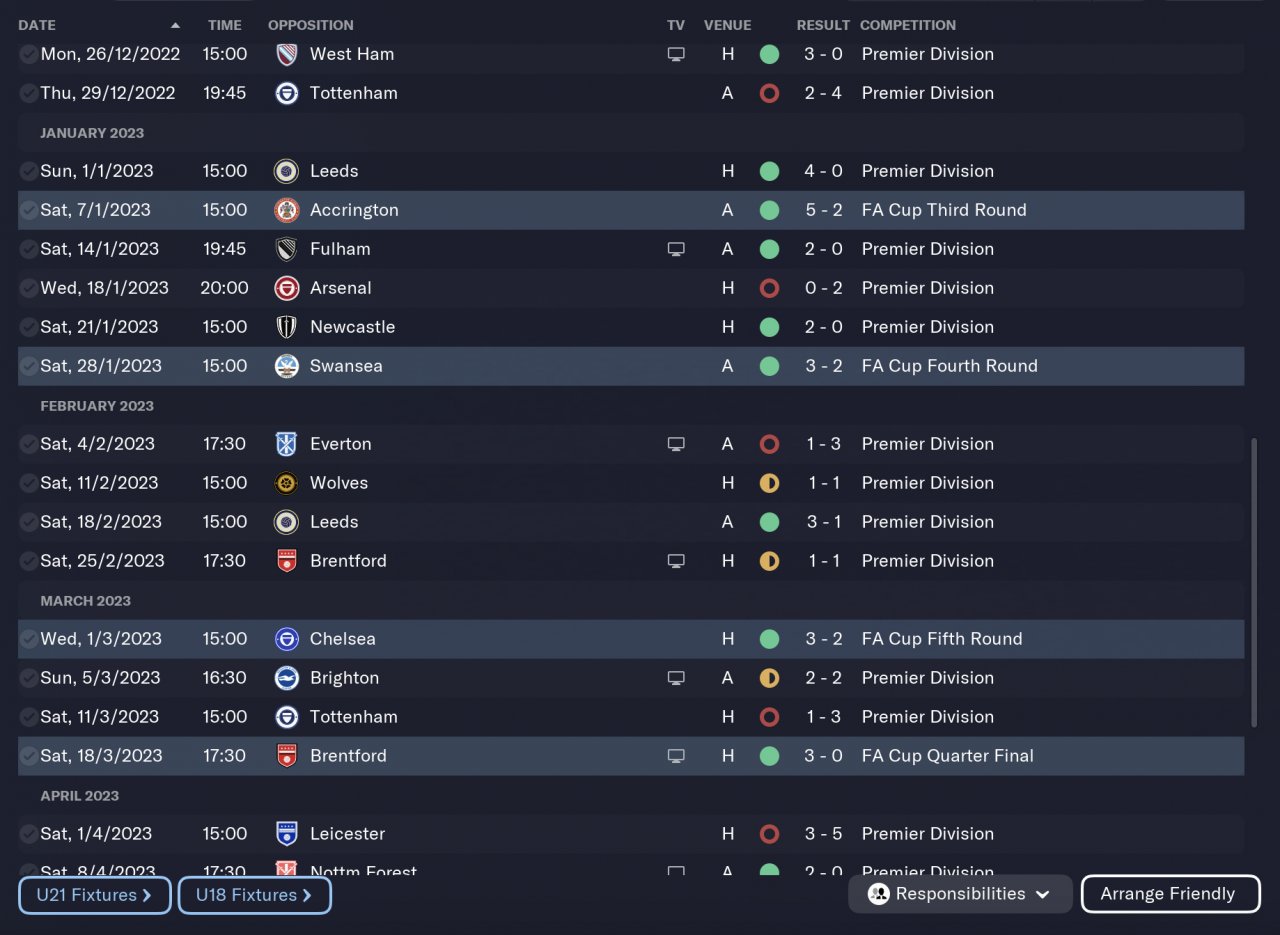Sort by the Competition column header
The height and width of the screenshot is (935, 1280).
[908, 25]
